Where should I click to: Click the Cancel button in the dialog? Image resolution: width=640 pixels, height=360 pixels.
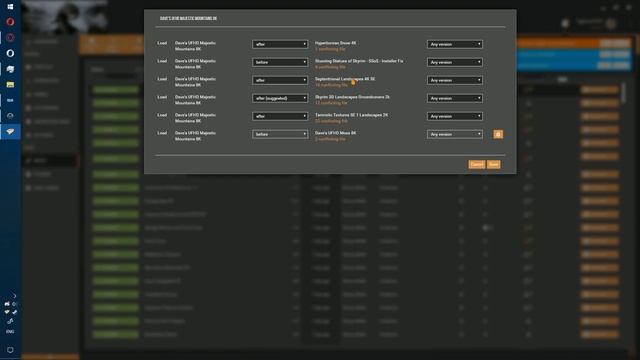coord(476,164)
